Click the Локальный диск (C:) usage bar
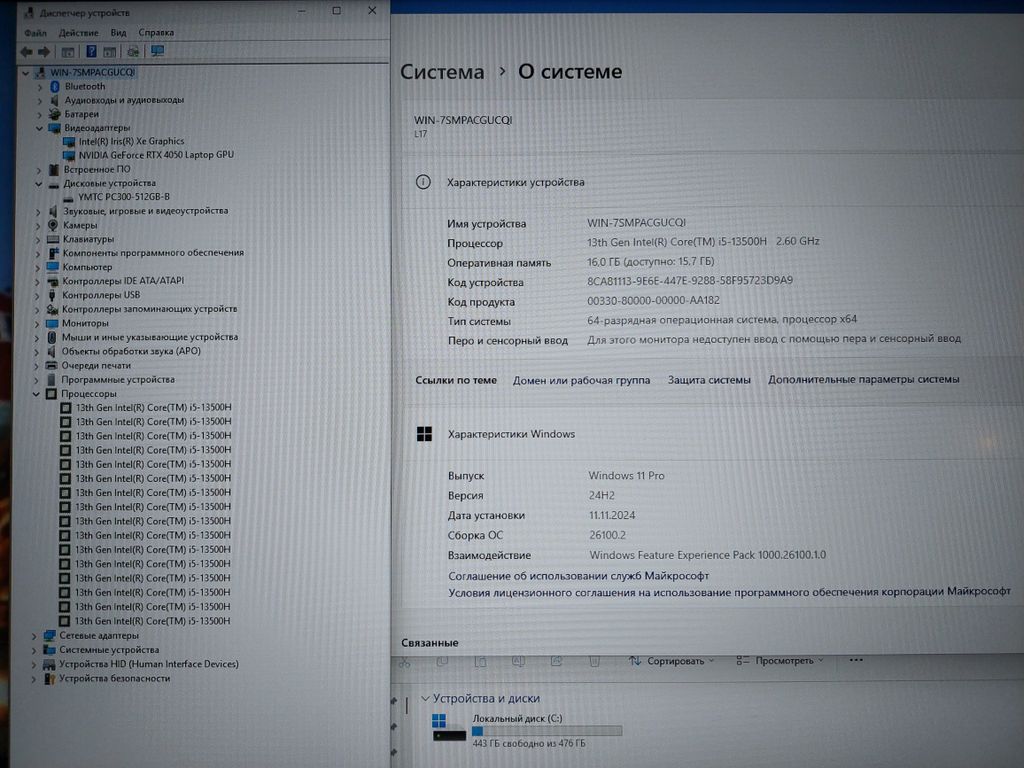Image resolution: width=1024 pixels, height=768 pixels. [546, 731]
